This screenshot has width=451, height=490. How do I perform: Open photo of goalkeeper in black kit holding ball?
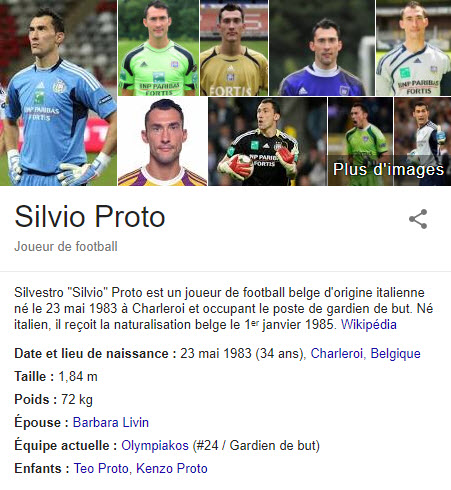pyautogui.click(x=267, y=141)
